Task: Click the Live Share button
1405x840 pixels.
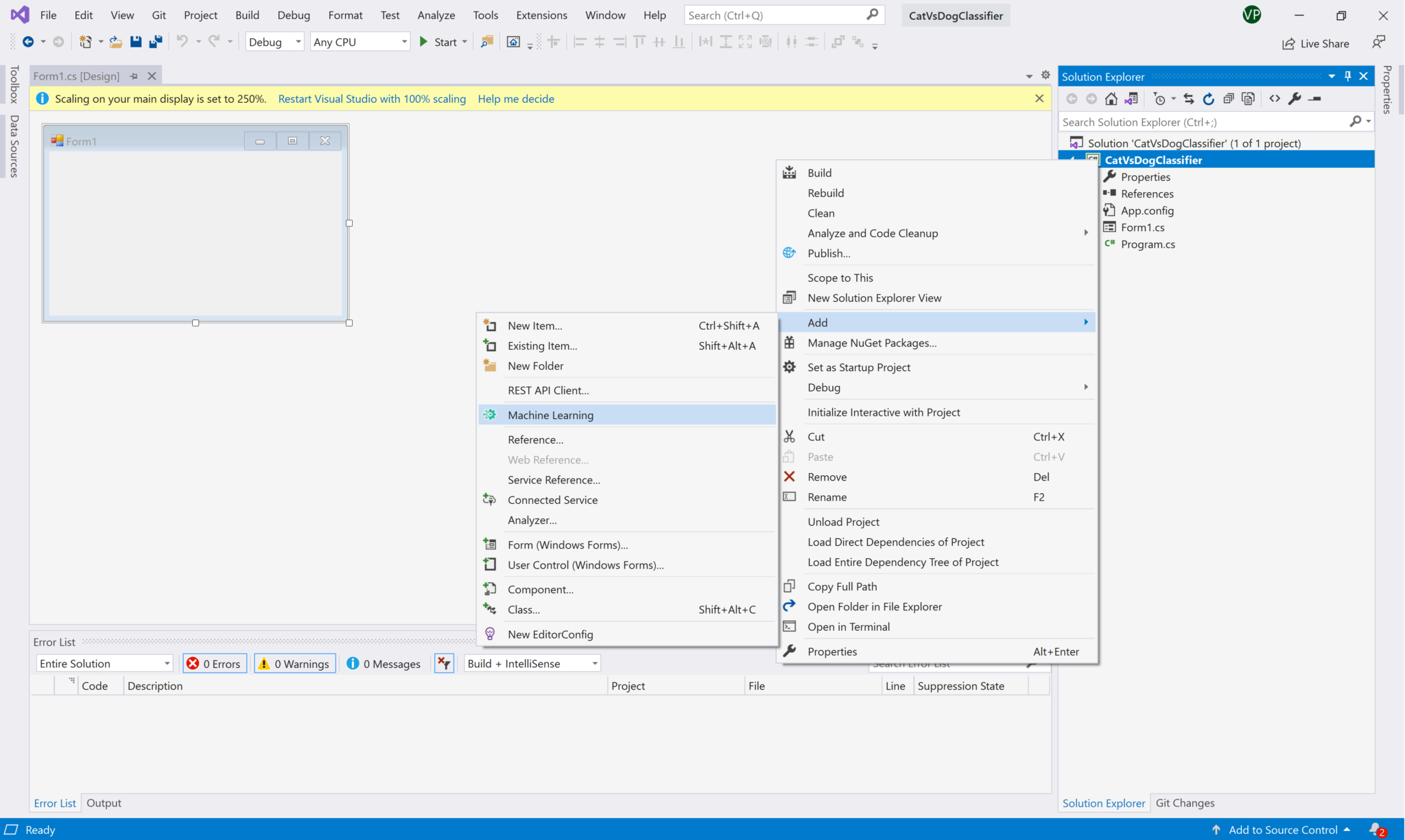Action: 1315,43
